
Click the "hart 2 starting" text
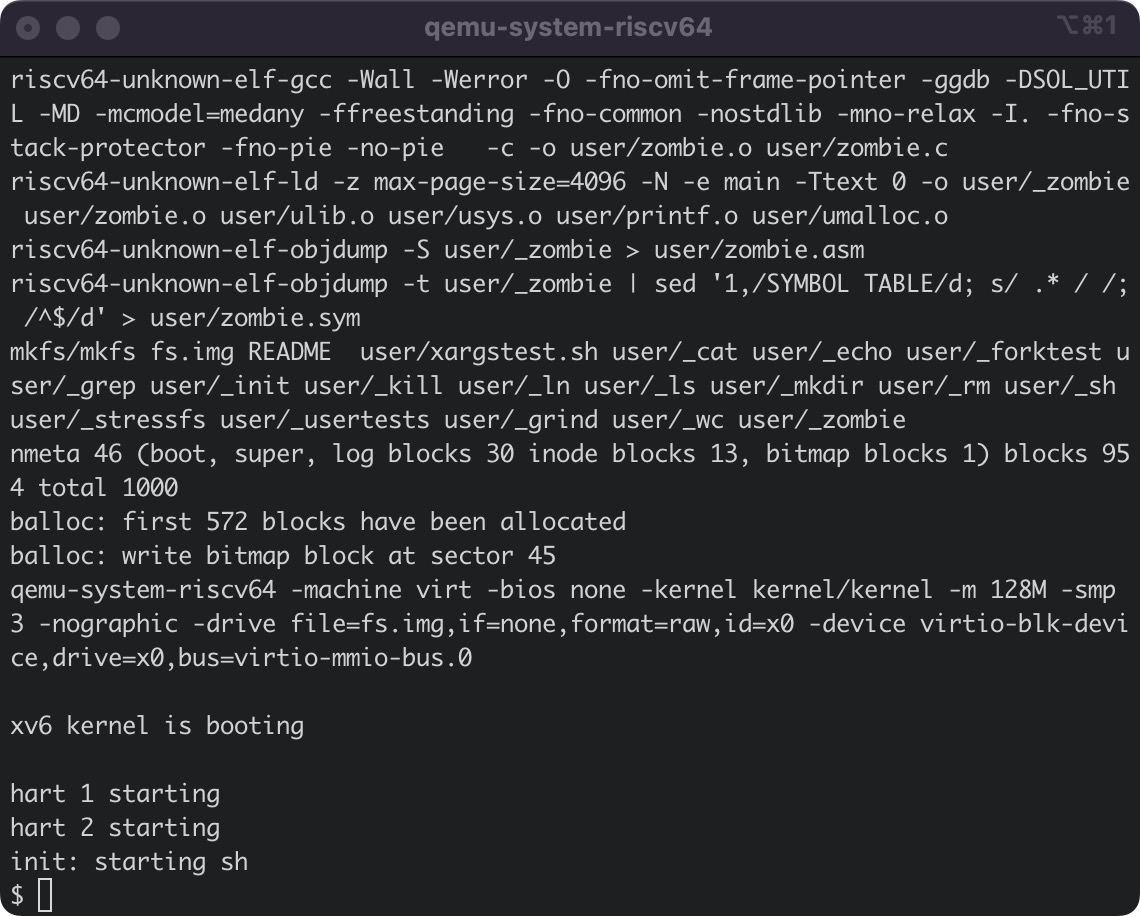pyautogui.click(x=115, y=828)
